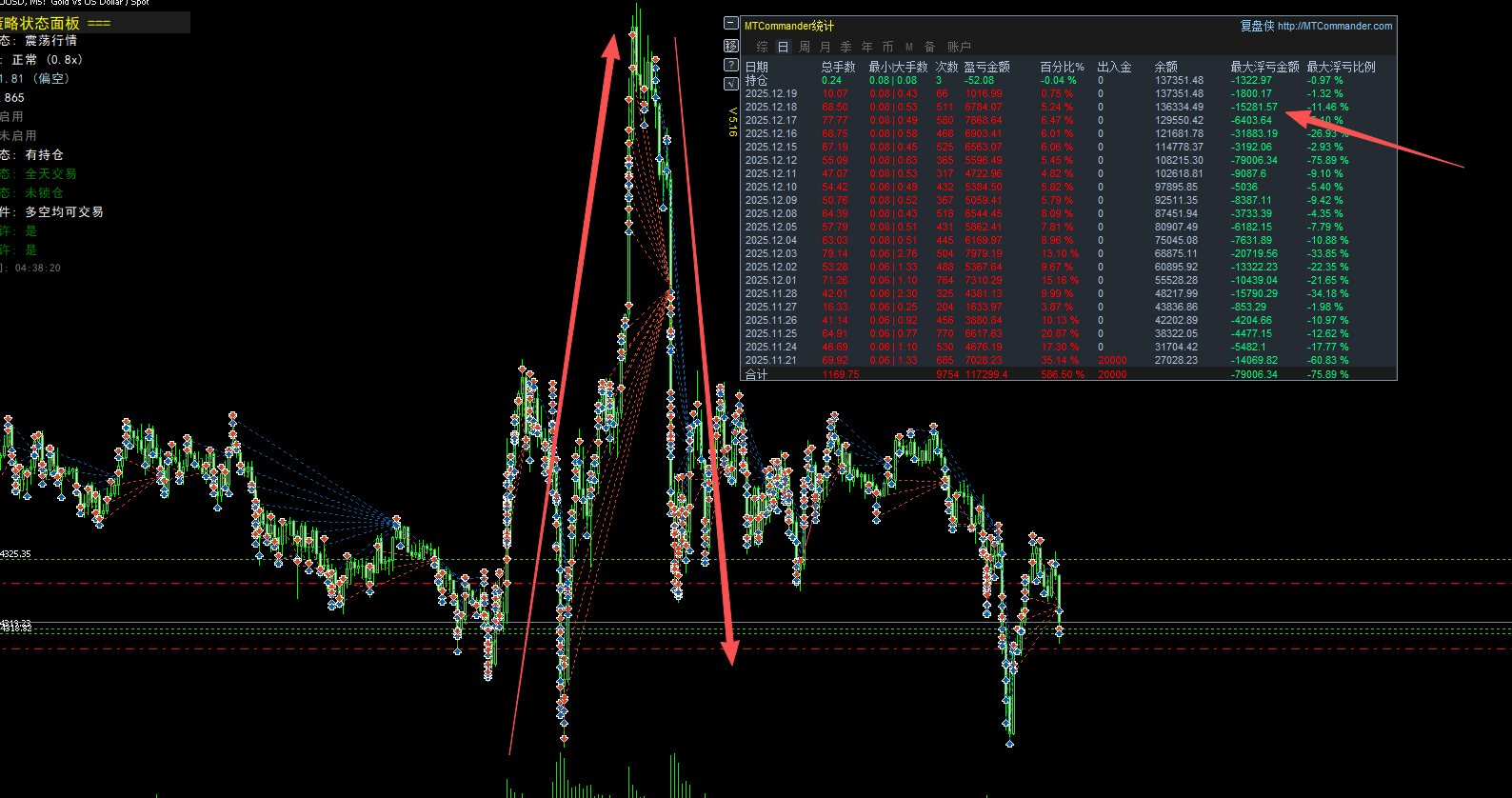Screen dimensions: 1512x798
Task: Select the 2025.12.19 date row
Action: pyautogui.click(x=771, y=93)
